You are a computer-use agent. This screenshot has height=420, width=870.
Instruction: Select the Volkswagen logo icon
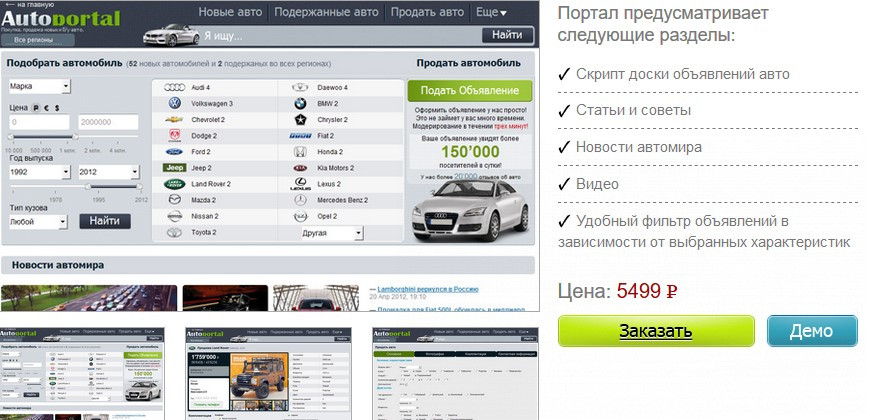[174, 104]
